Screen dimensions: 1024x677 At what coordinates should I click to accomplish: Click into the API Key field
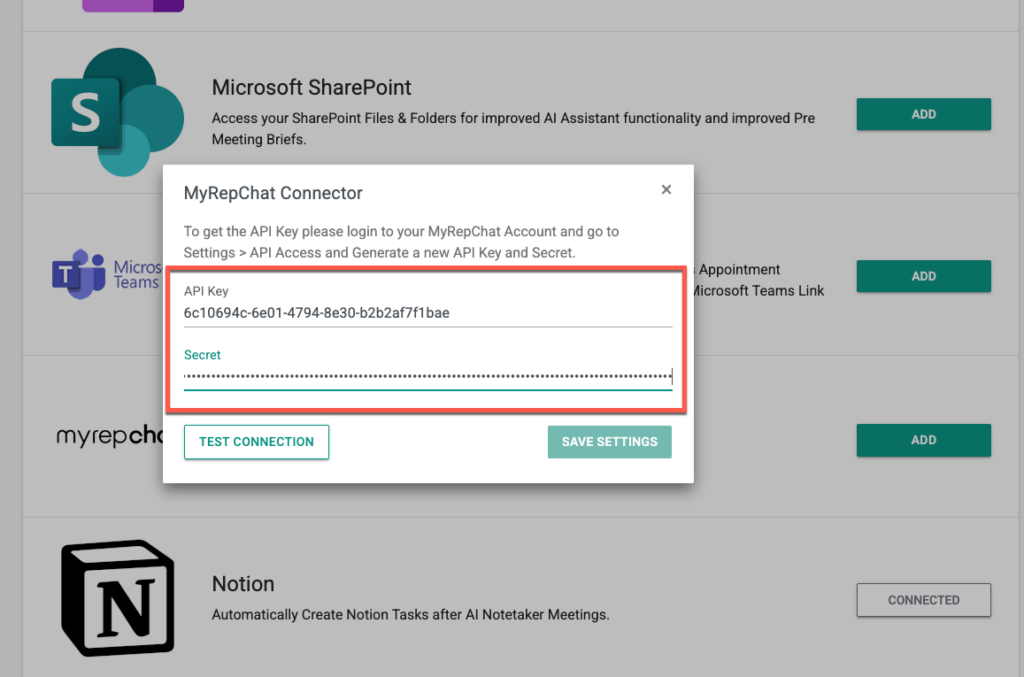[427, 313]
